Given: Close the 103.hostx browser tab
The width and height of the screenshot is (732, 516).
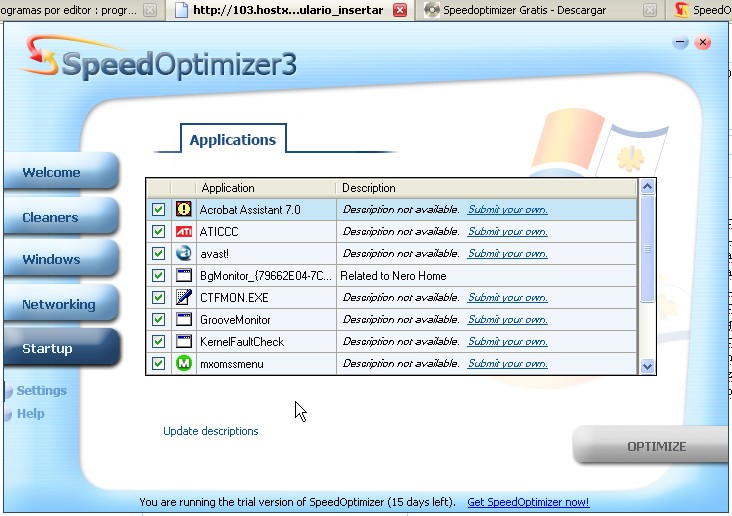Looking at the screenshot, I should (x=400, y=10).
